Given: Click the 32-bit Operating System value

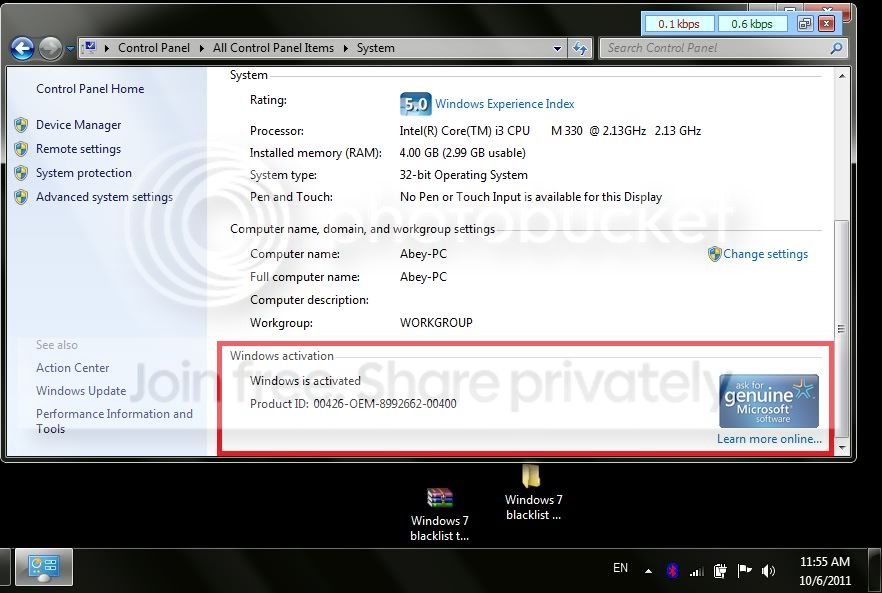Looking at the screenshot, I should pyautogui.click(x=464, y=175).
